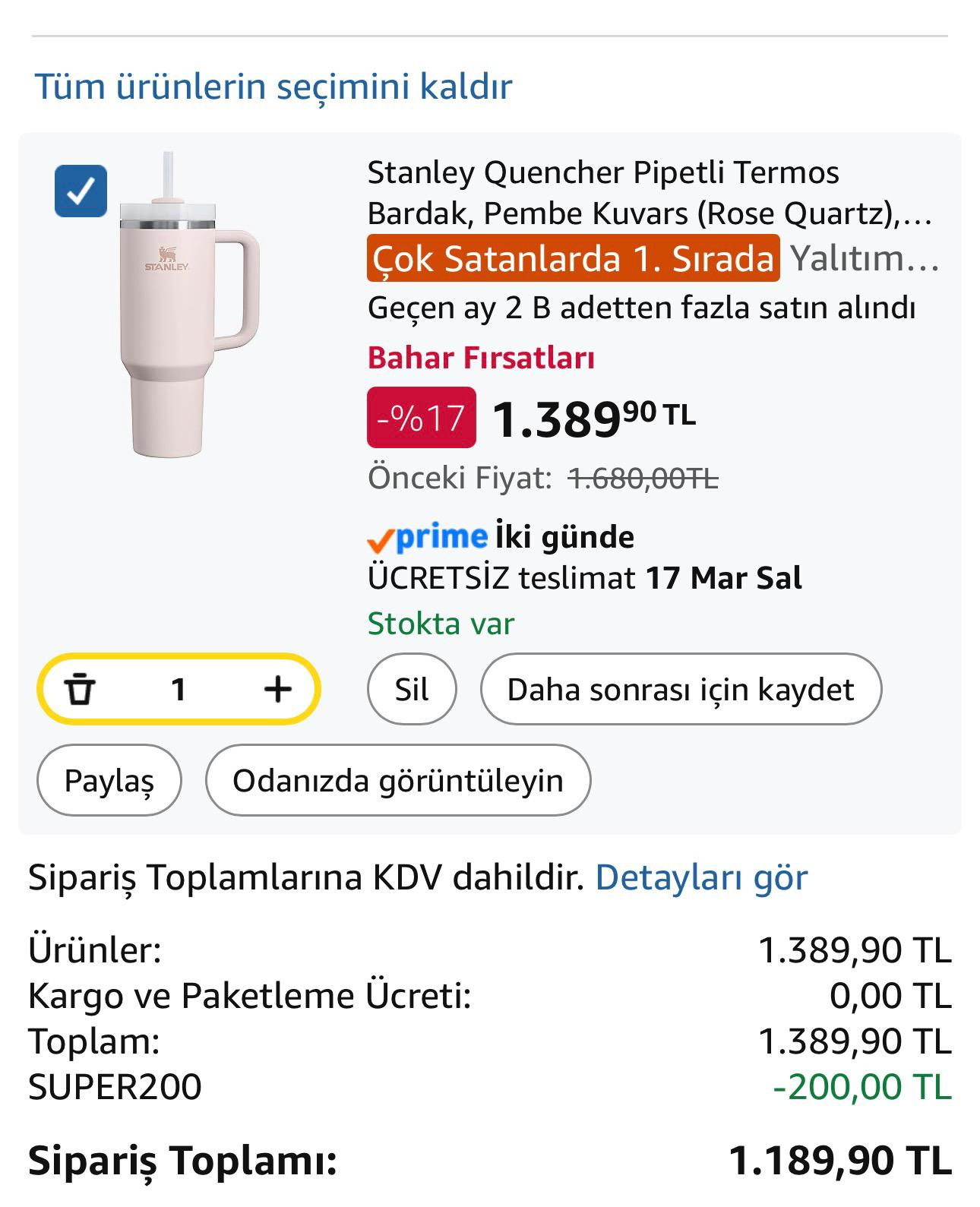Uncheck the Stanley Quencher item checkbox

pos(81,191)
